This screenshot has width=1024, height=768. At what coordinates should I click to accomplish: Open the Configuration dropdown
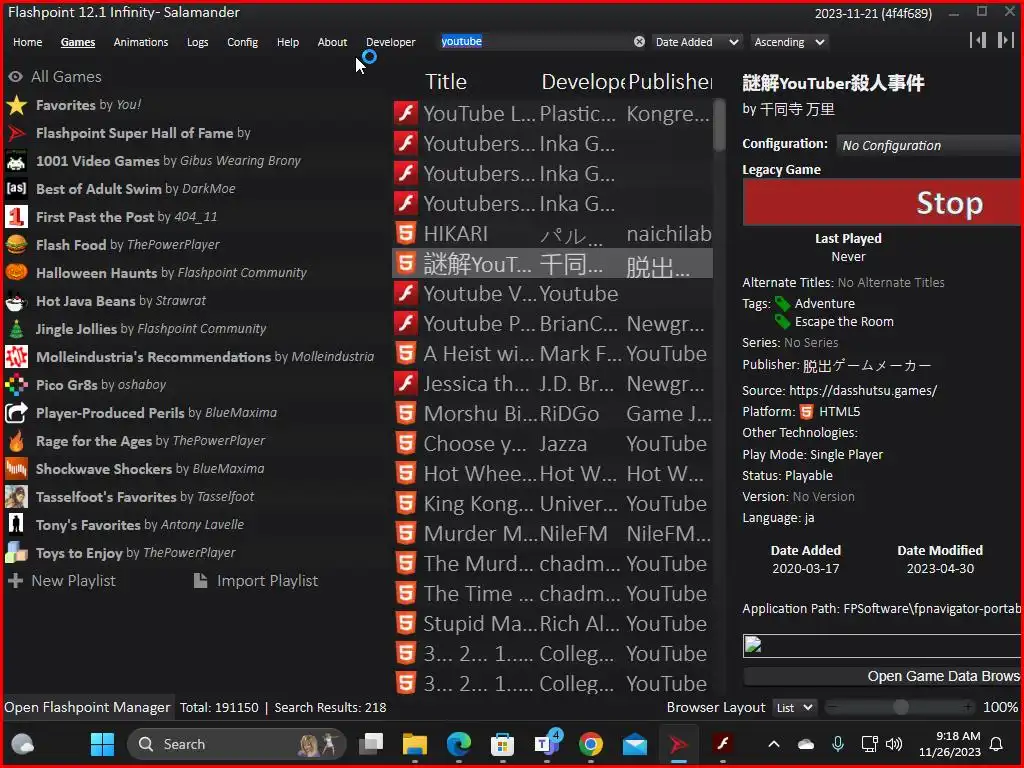click(929, 145)
